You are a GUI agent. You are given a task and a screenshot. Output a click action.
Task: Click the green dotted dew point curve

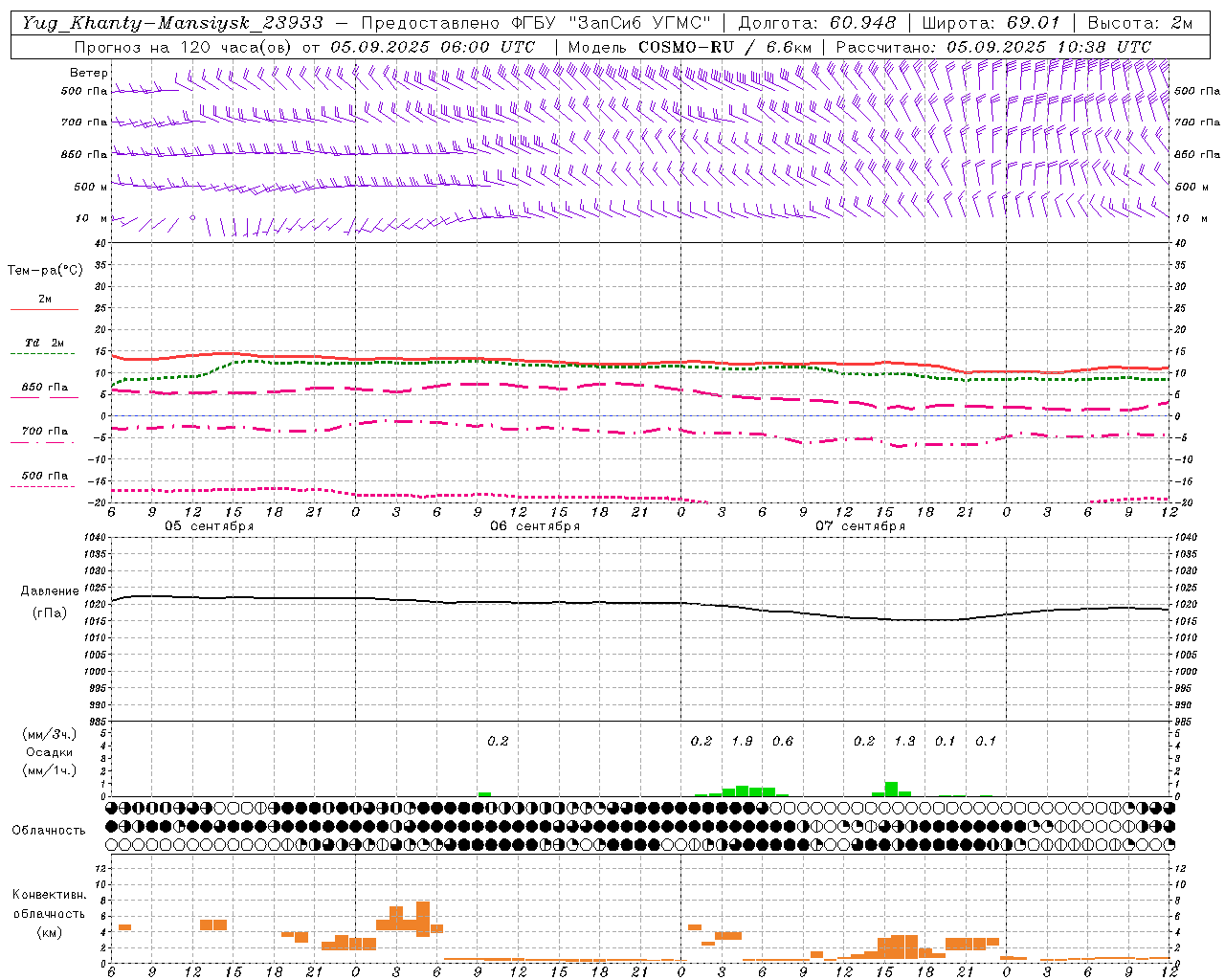point(639,366)
